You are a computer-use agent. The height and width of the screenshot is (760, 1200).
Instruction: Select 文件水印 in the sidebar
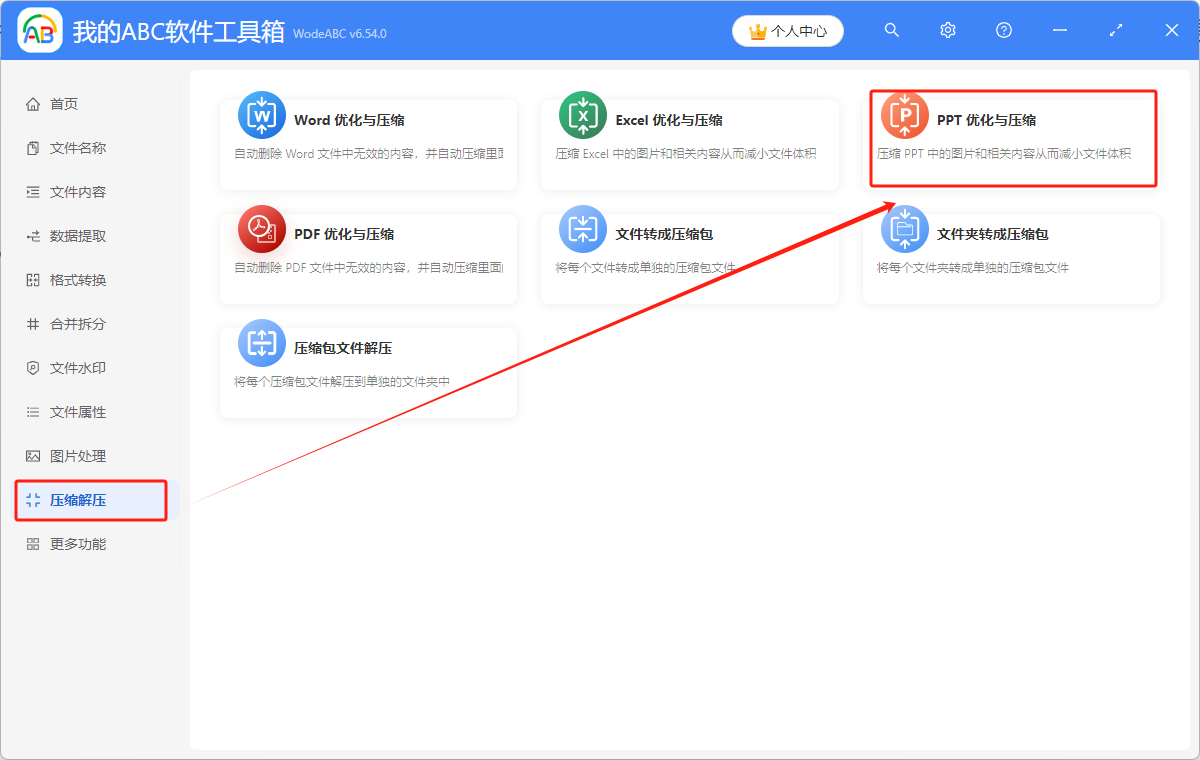coord(63,367)
